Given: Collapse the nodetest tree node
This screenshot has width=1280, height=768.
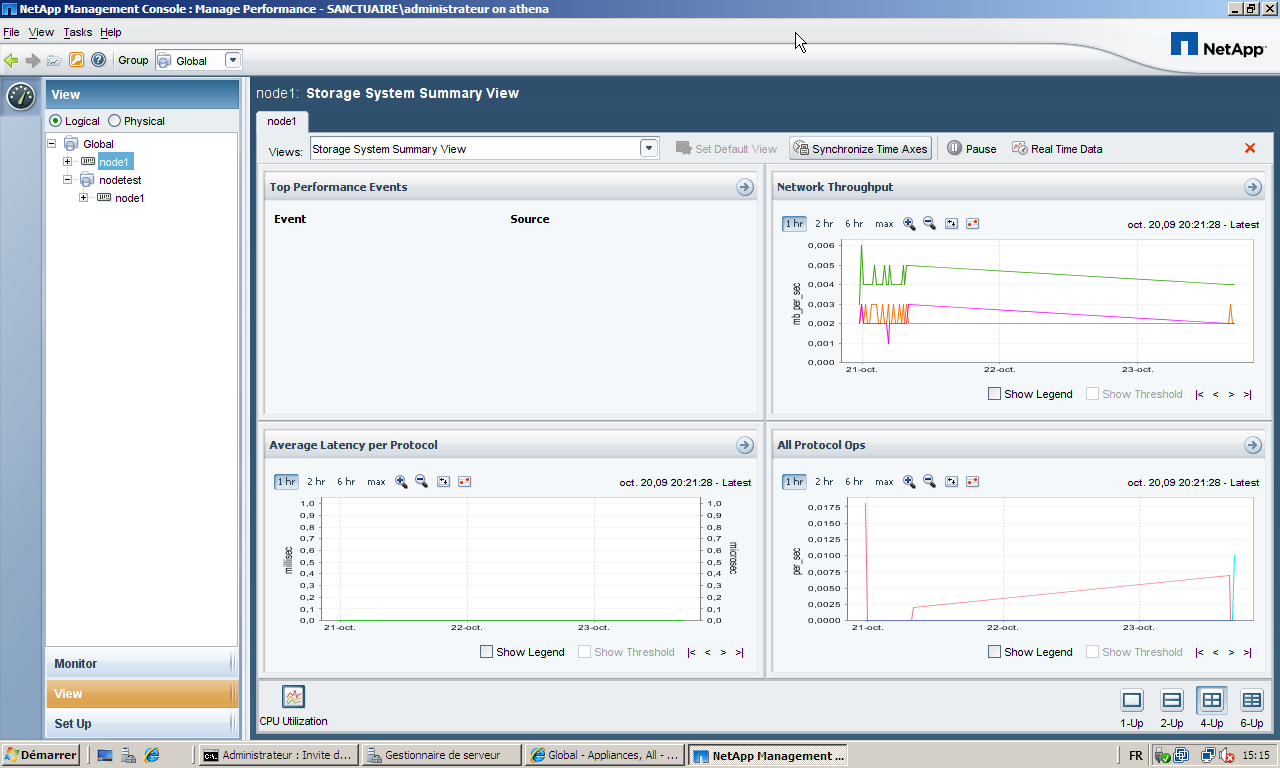Looking at the screenshot, I should pyautogui.click(x=67, y=180).
